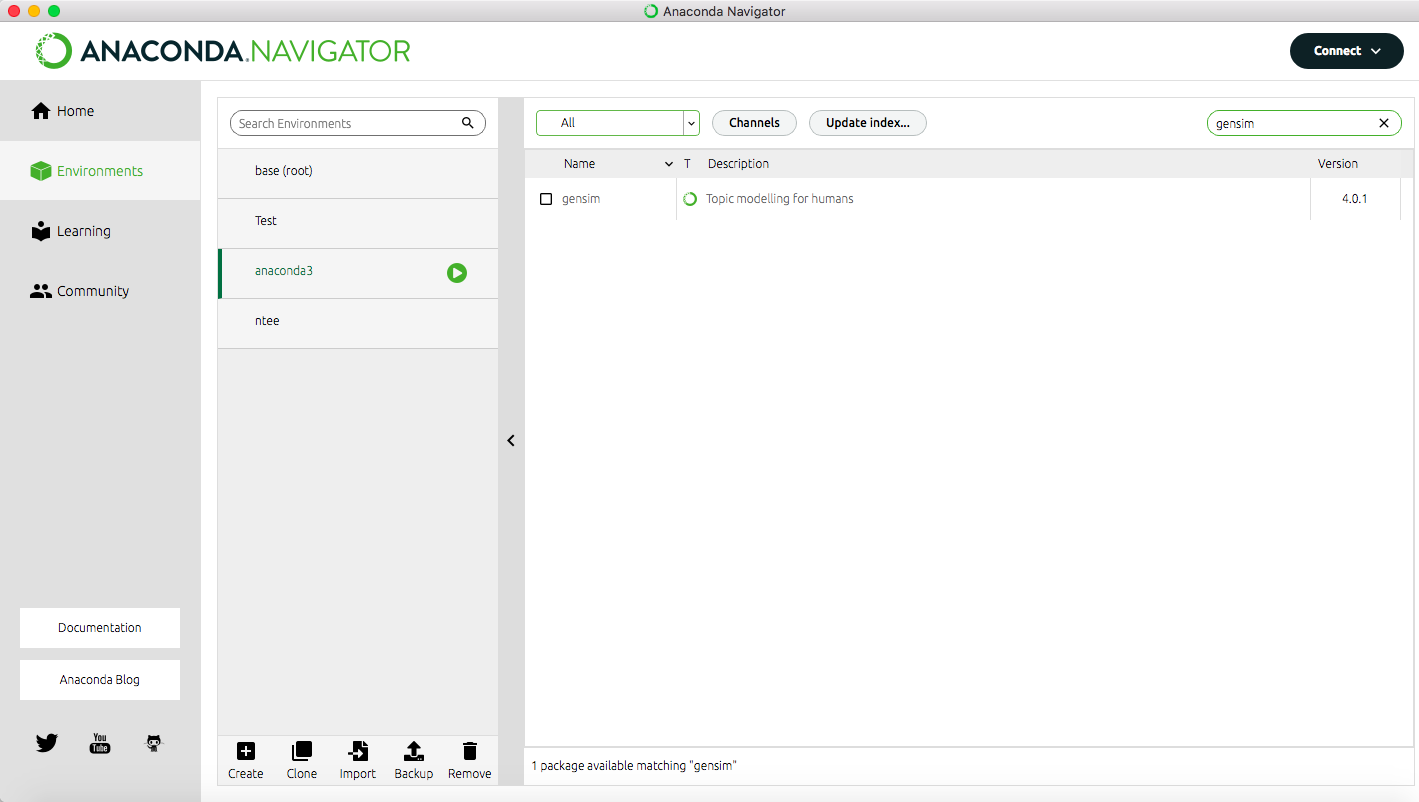Collapse the environments panel with the arrow
This screenshot has width=1419, height=802.
511,440
